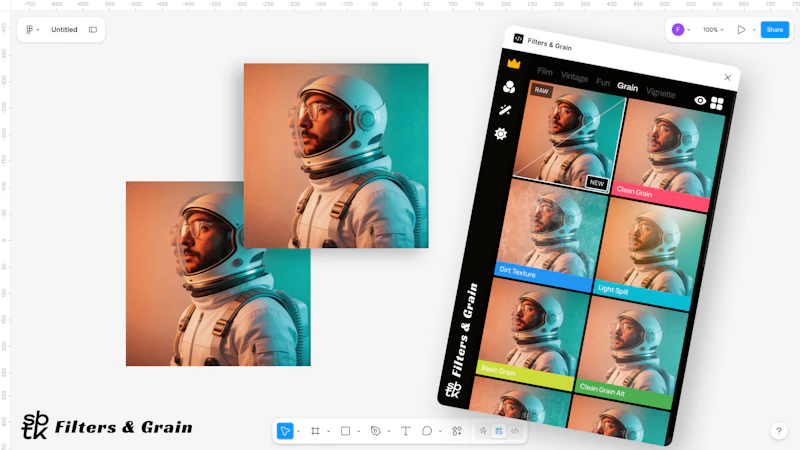Click the sbtk logo in plugin sidebar
800x450 pixels.
(x=453, y=389)
